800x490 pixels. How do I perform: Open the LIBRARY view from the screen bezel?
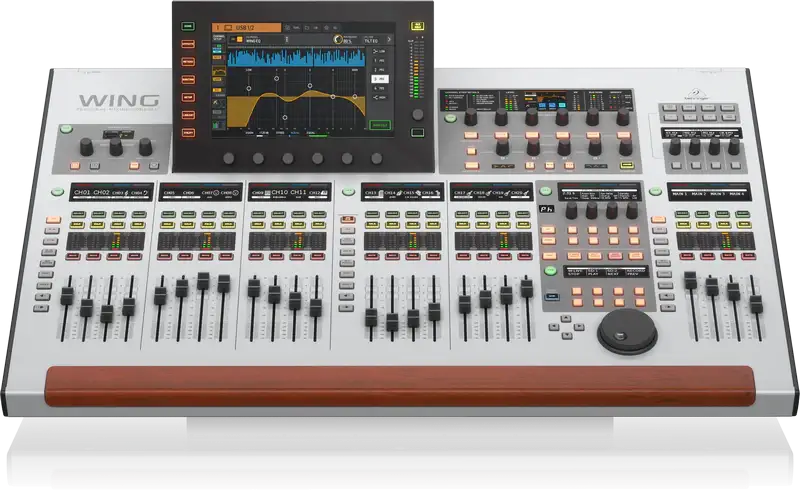point(188,115)
